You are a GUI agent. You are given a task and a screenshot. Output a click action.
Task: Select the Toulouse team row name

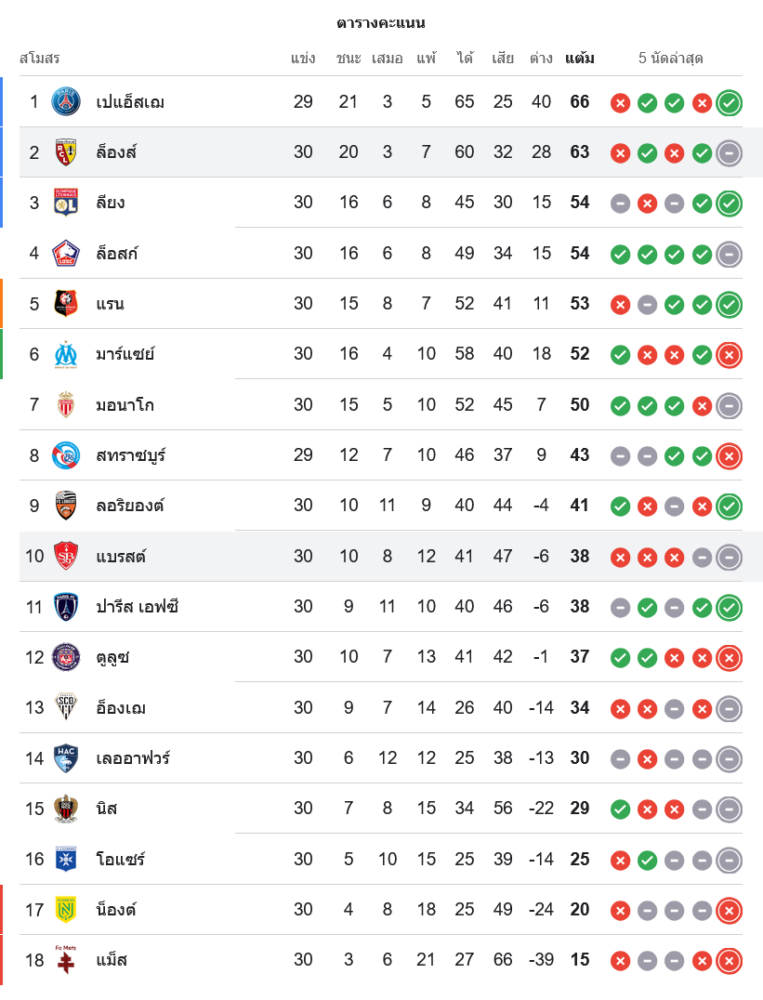tap(112, 657)
